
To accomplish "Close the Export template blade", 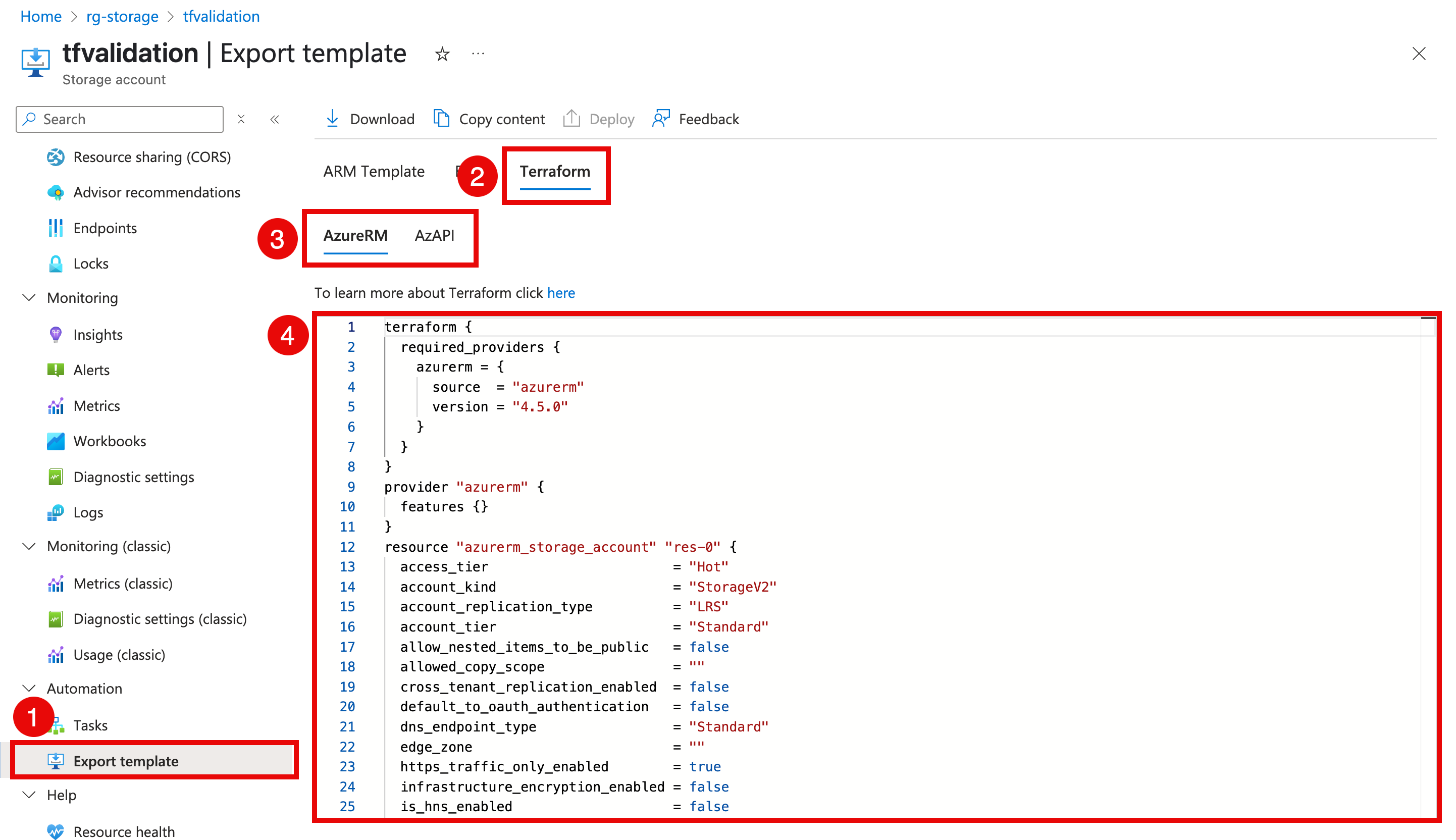I will [x=1419, y=54].
